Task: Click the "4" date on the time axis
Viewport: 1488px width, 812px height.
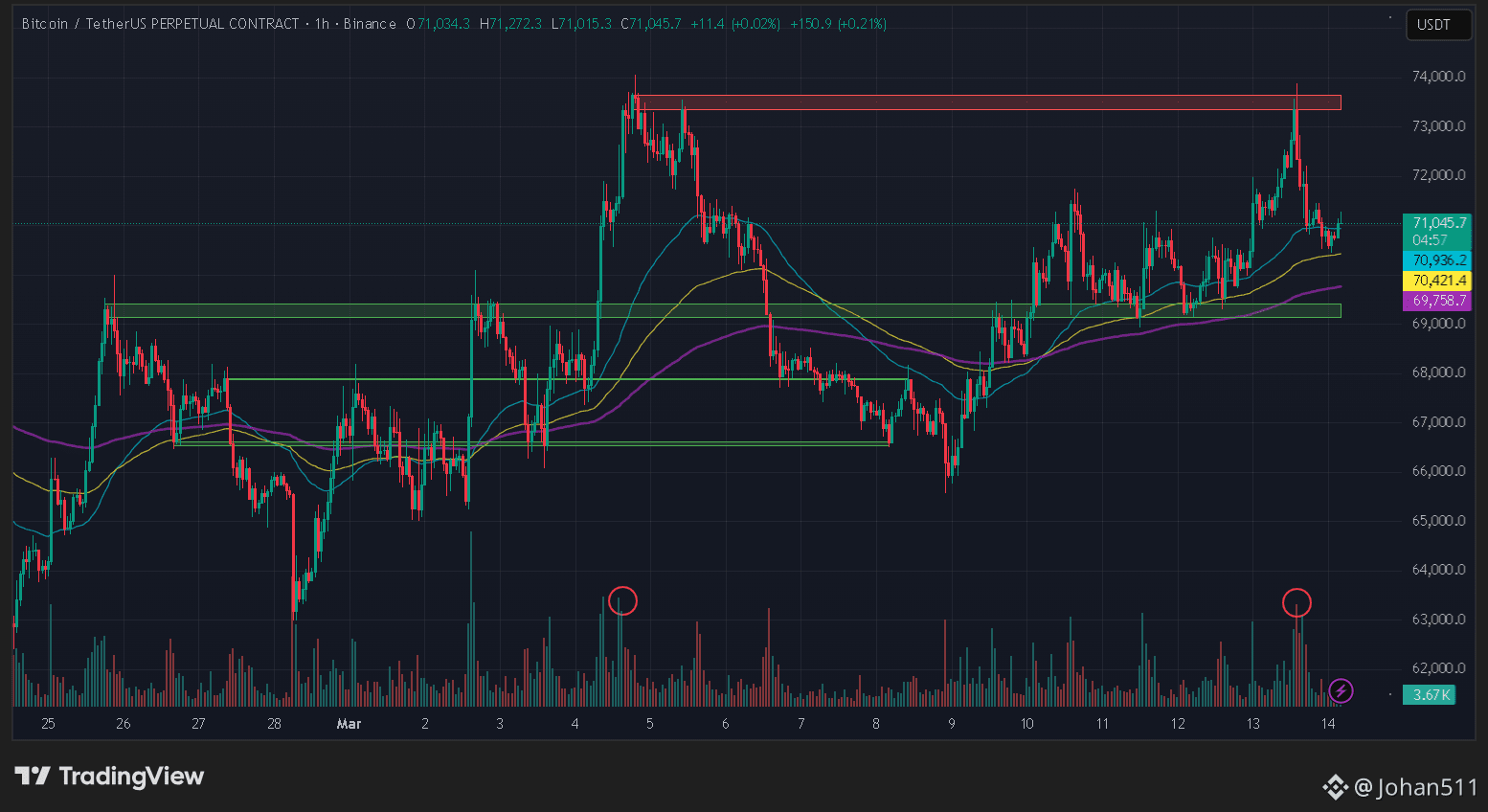Action: tap(575, 724)
